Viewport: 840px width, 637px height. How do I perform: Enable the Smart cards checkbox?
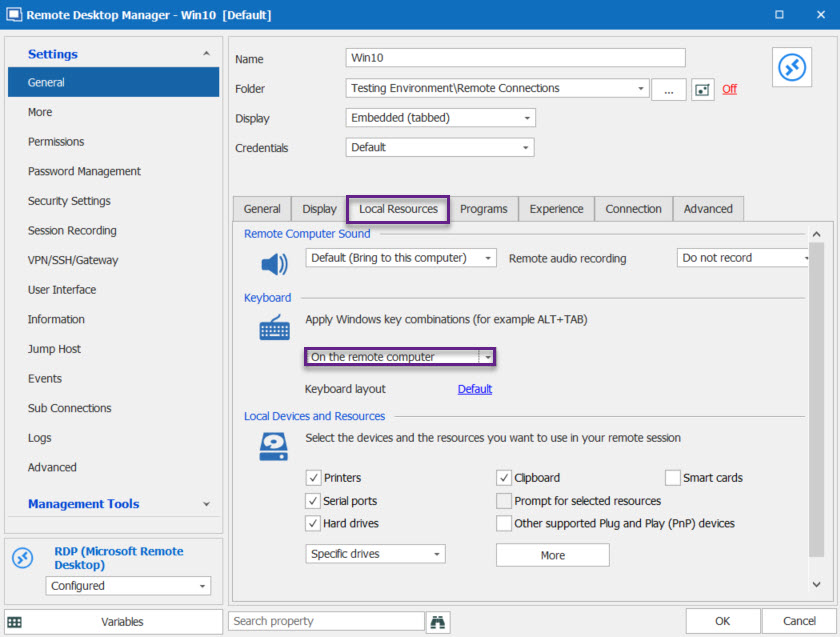click(x=673, y=478)
